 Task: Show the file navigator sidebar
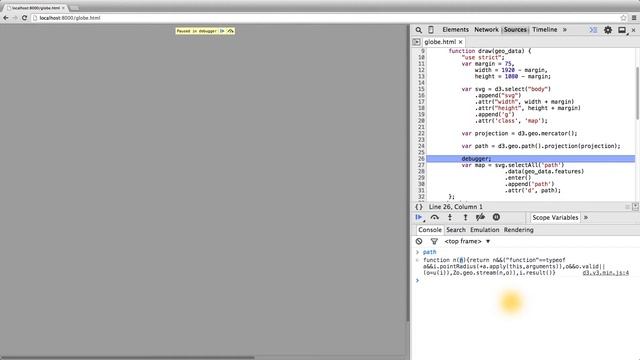pyautogui.click(x=416, y=42)
